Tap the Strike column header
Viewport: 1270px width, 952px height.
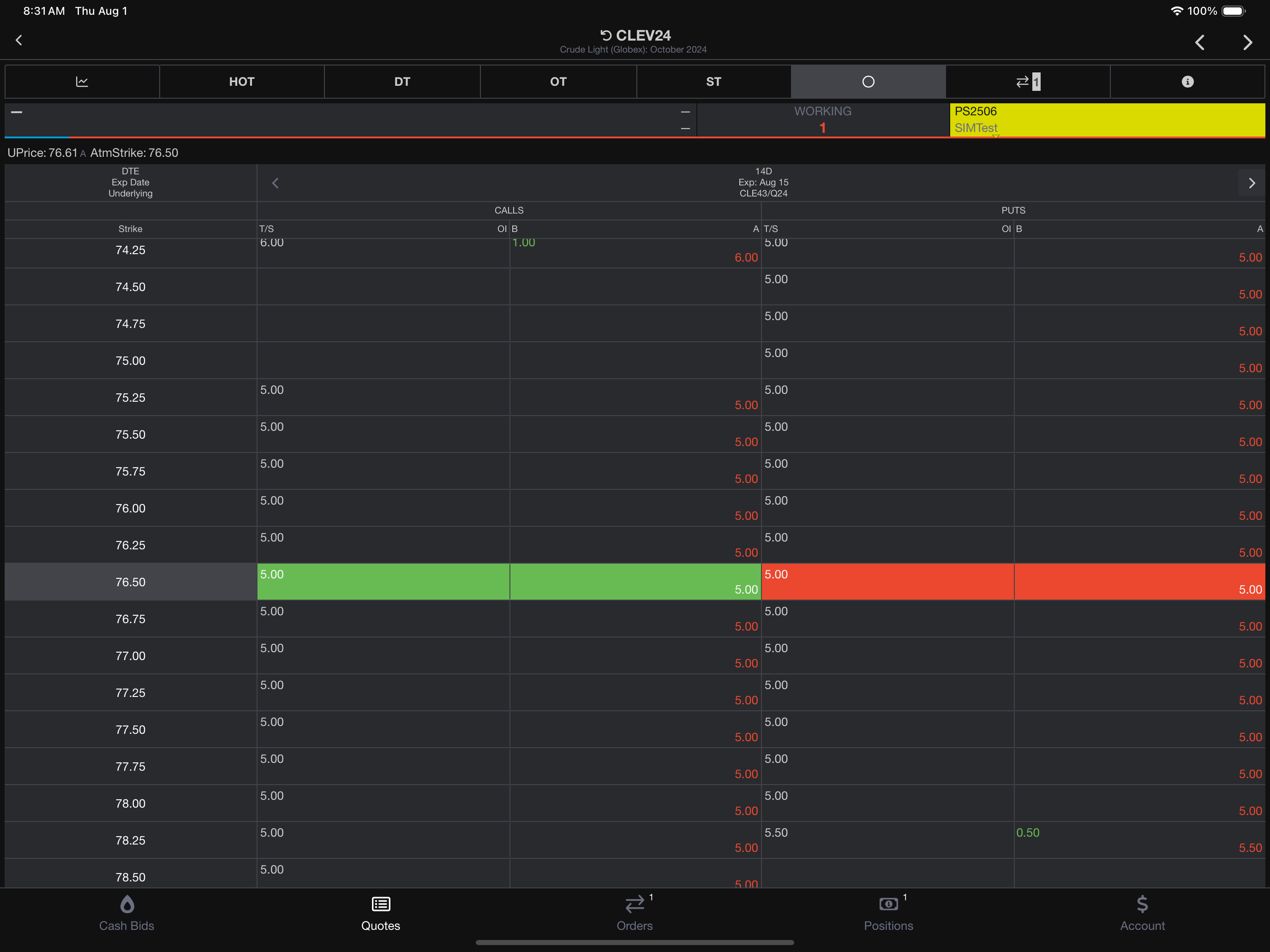pos(130,229)
